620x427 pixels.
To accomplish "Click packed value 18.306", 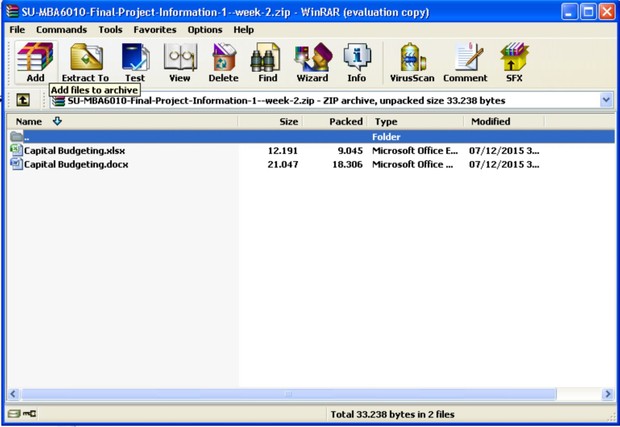I will tap(347, 164).
